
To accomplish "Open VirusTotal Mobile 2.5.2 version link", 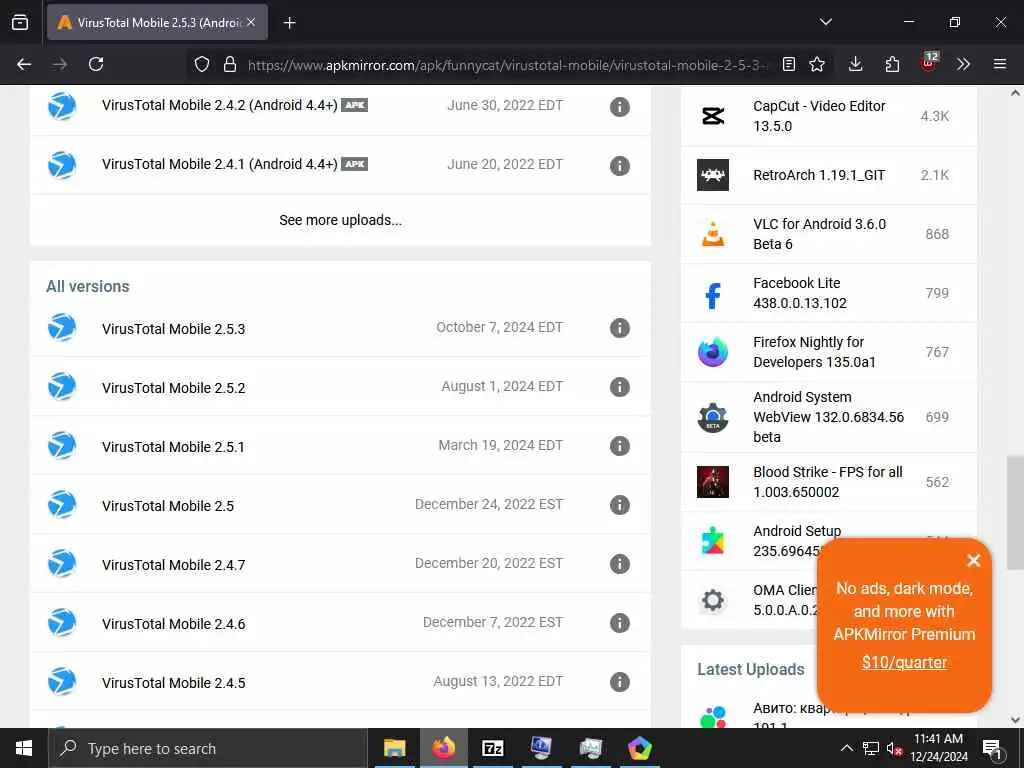I will point(173,388).
